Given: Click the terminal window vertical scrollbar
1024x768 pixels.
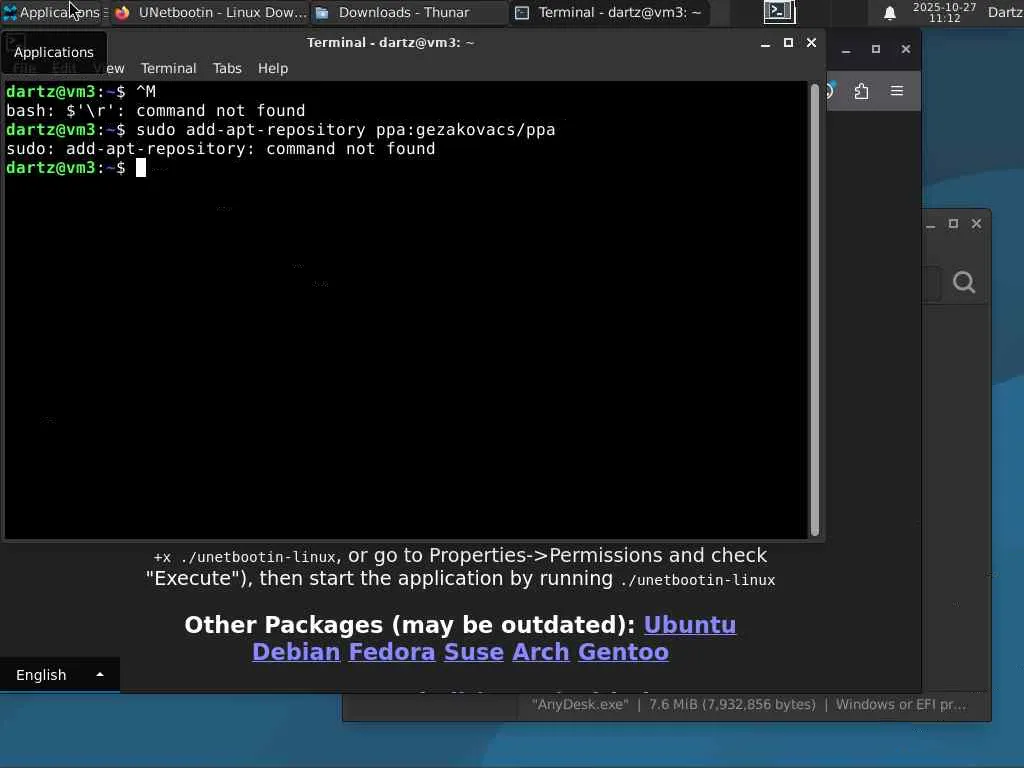Looking at the screenshot, I should click(x=814, y=310).
